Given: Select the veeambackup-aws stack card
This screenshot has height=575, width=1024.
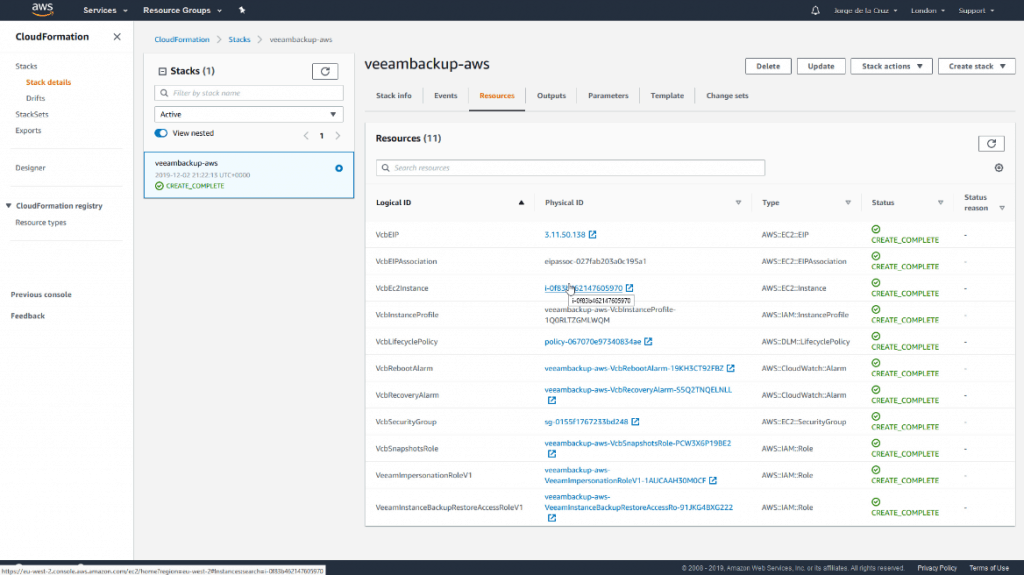Looking at the screenshot, I should tap(249, 175).
